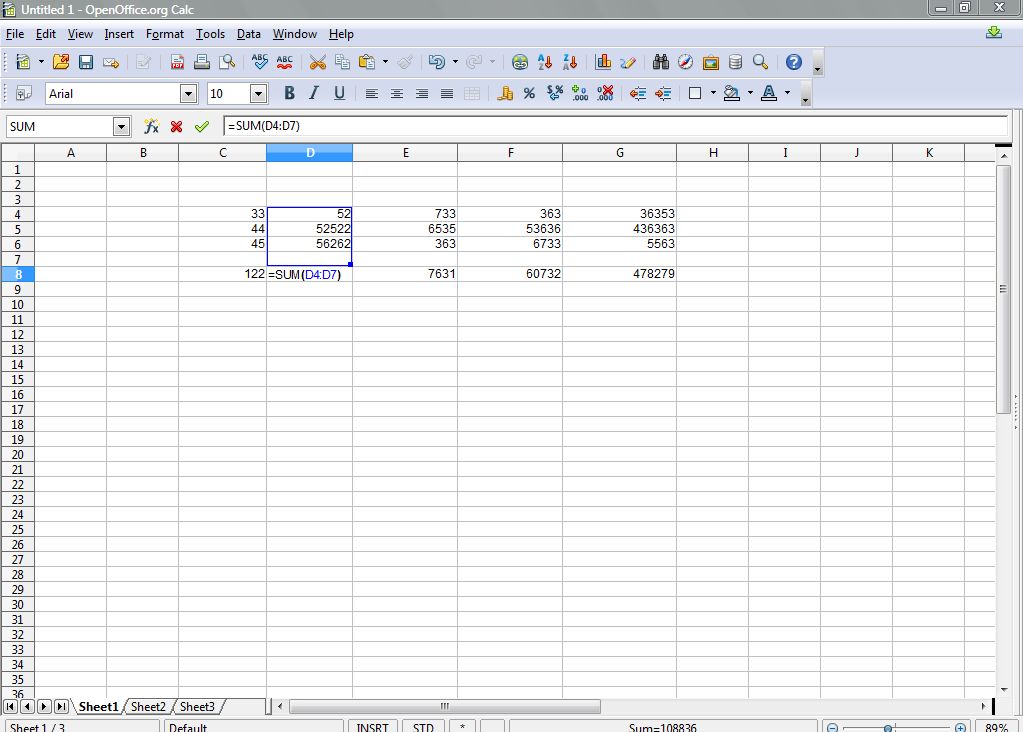Click the Copy icon
The width and height of the screenshot is (1023, 732).
(x=342, y=62)
